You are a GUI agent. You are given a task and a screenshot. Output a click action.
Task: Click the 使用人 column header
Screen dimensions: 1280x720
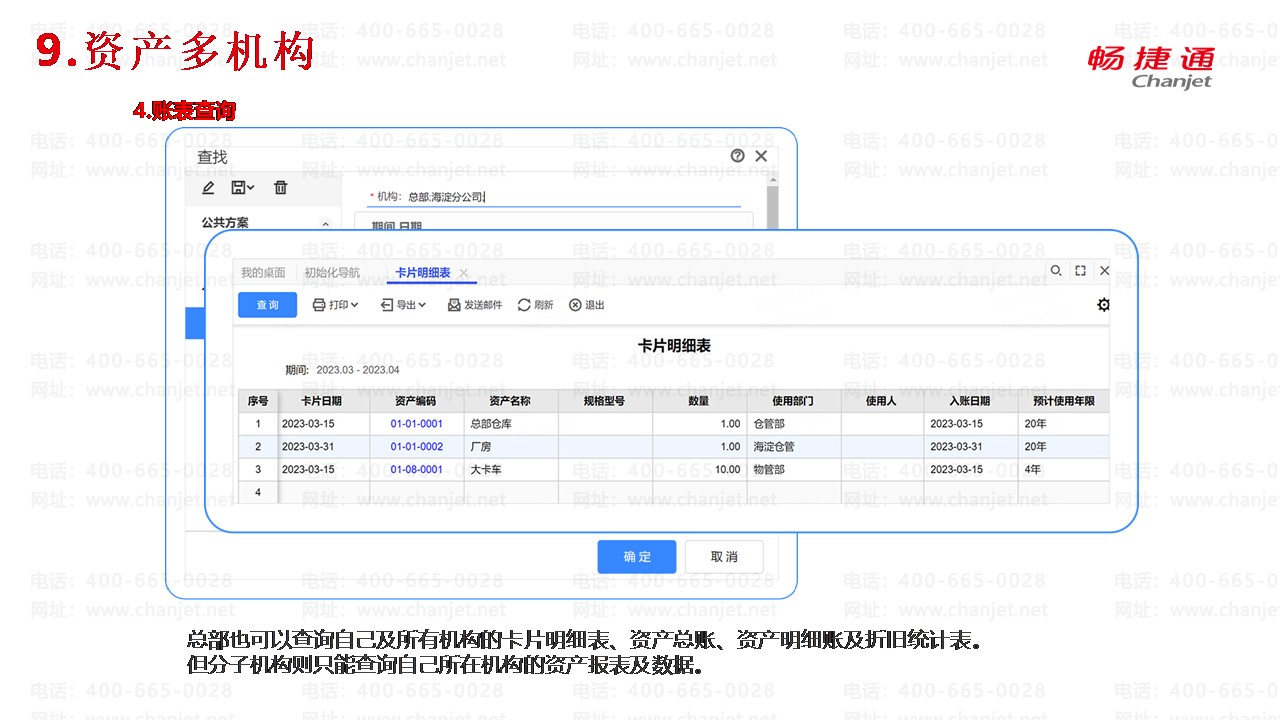click(x=882, y=401)
